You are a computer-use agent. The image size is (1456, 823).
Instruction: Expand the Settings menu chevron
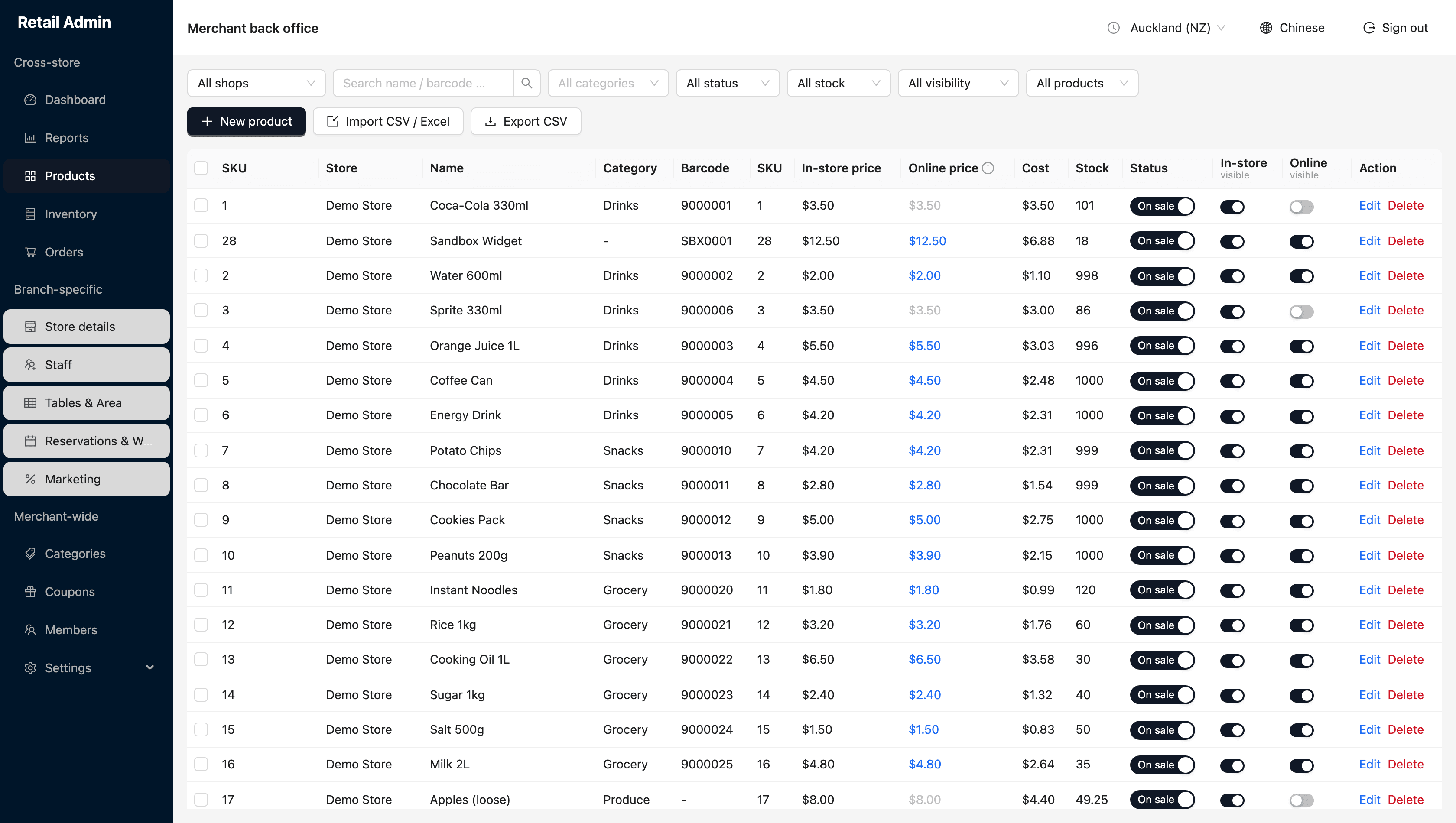[x=150, y=667]
